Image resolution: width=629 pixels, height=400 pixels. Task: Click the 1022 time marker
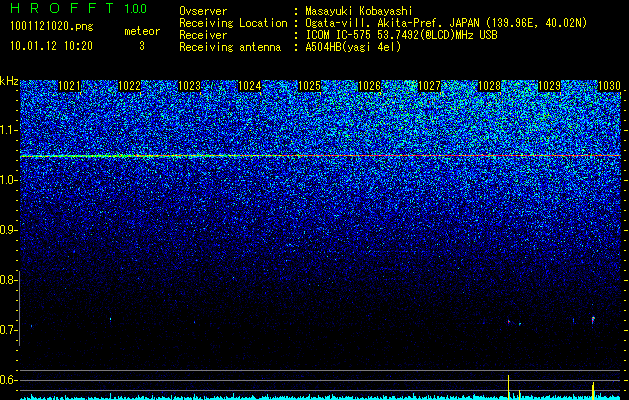click(x=130, y=86)
